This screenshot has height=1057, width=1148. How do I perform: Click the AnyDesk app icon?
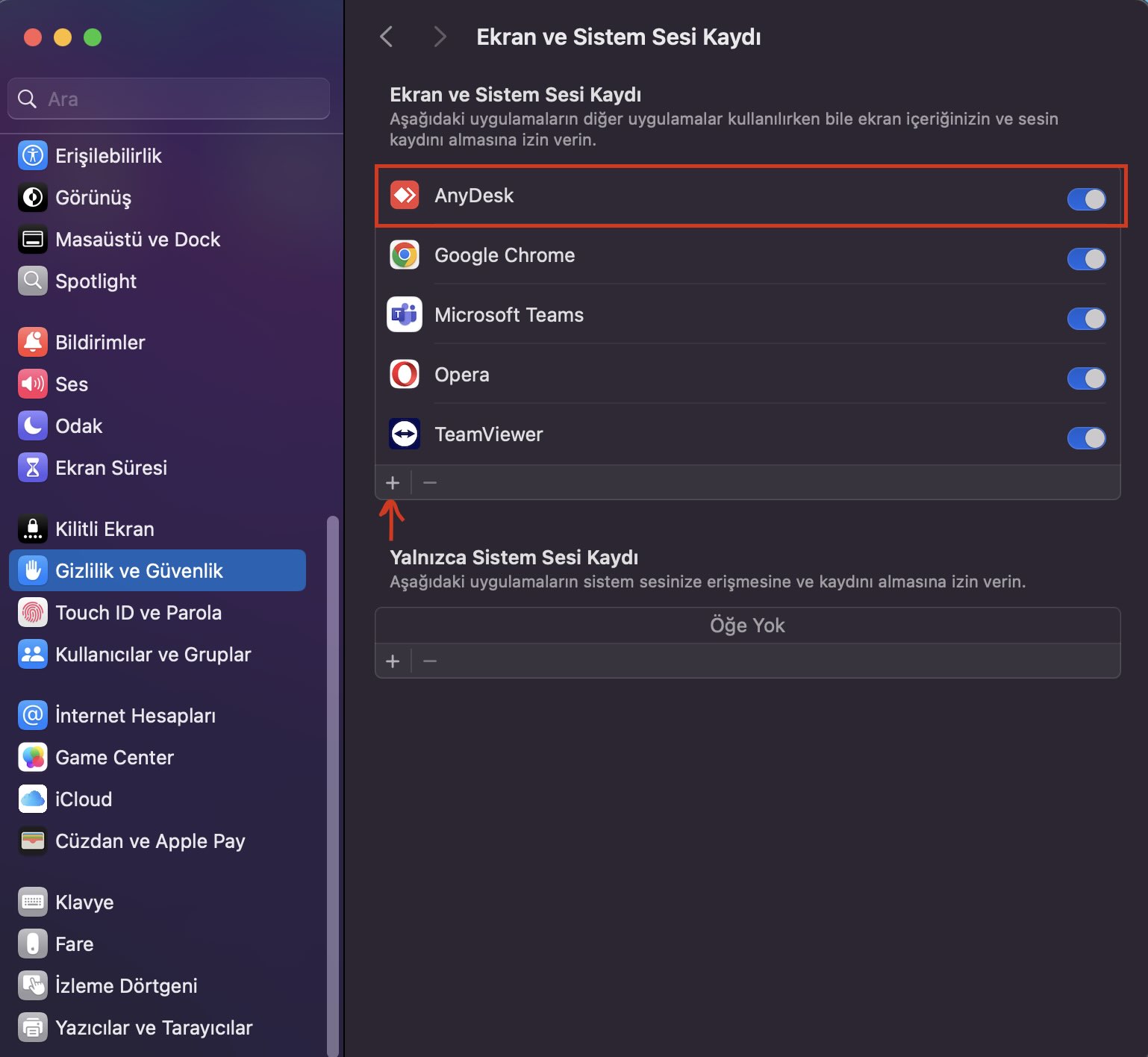click(x=405, y=196)
